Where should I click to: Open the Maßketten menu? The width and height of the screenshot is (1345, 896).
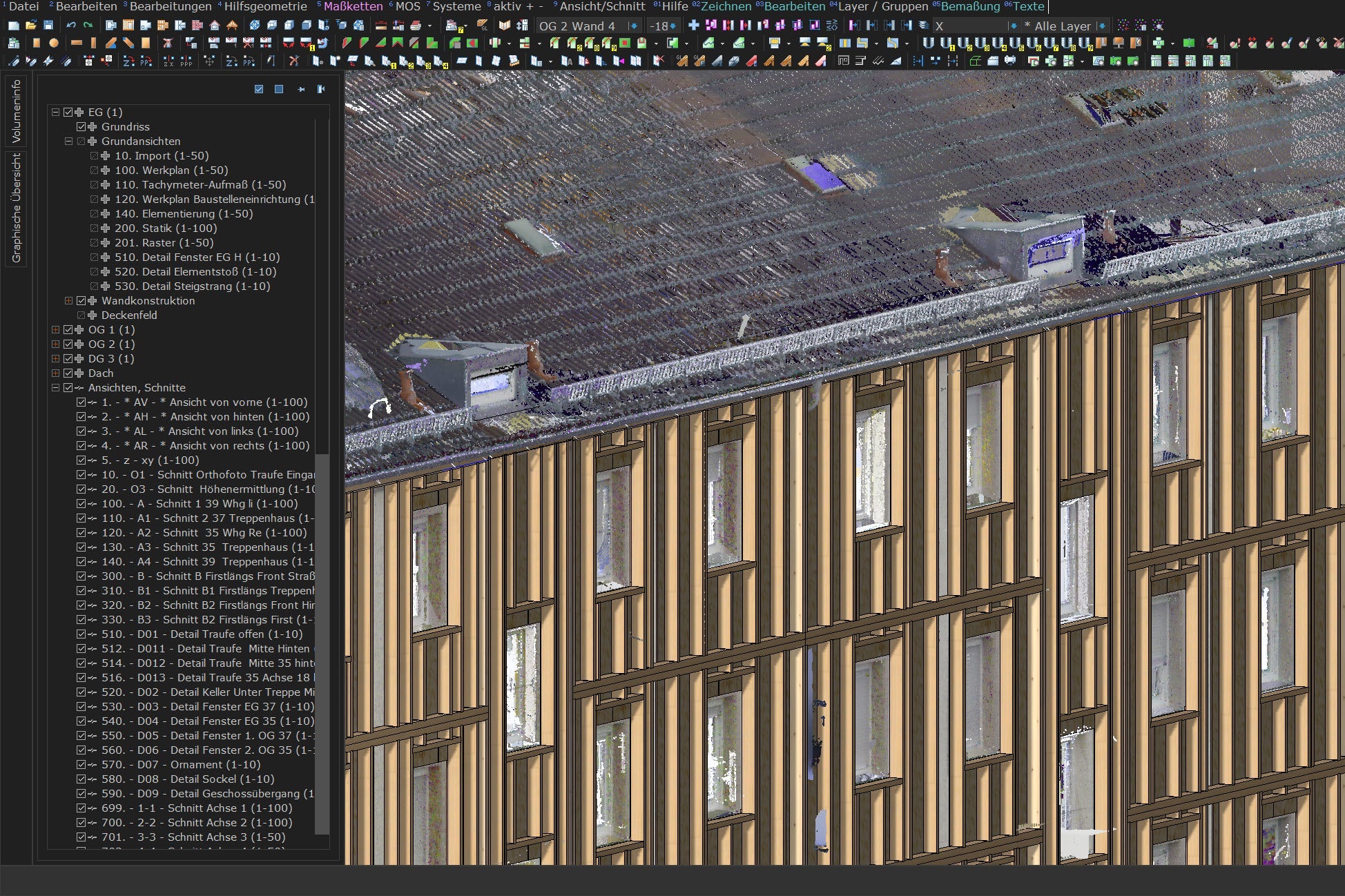[x=352, y=7]
